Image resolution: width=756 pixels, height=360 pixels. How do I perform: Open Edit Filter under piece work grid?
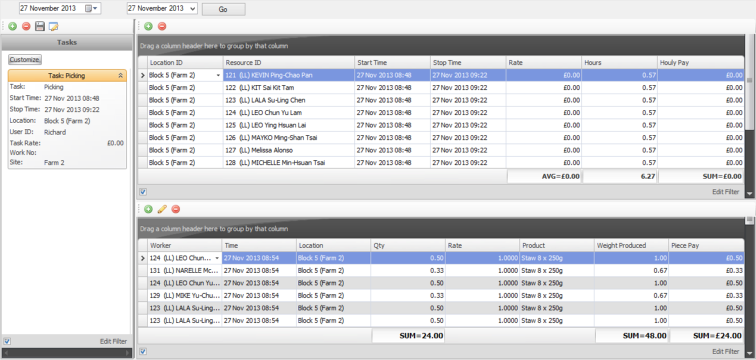726,351
